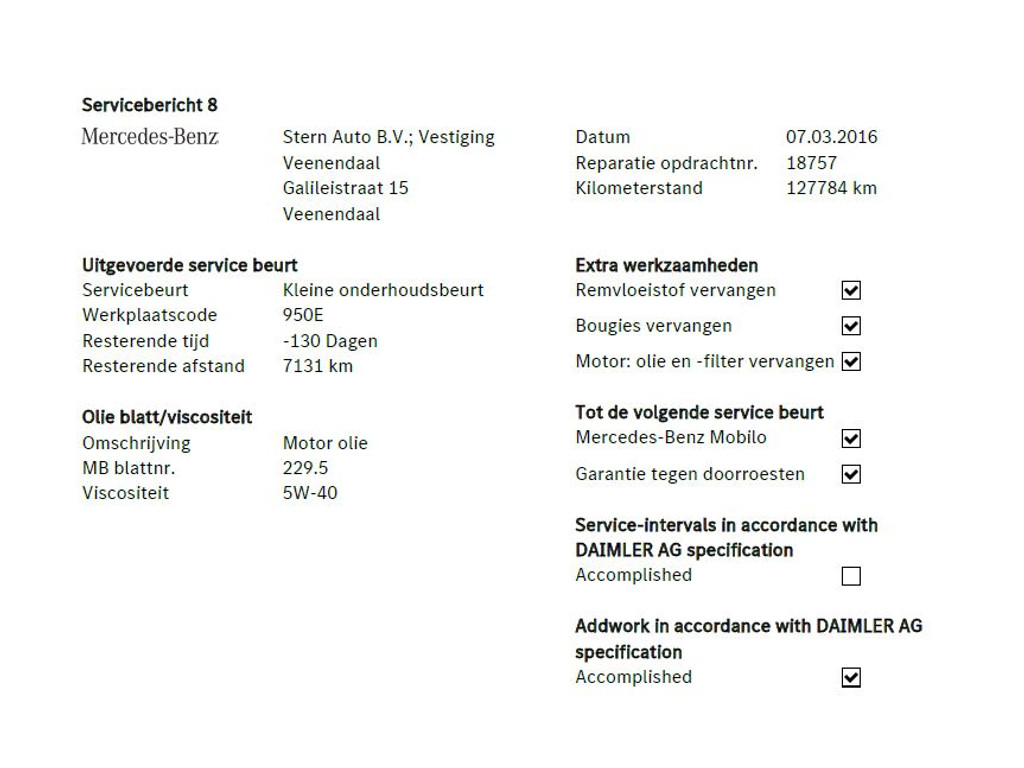Viewport: 1024px width, 768px height.
Task: Uncheck the Mercedes-Benz Mobilo checkbox
Action: coord(851,438)
